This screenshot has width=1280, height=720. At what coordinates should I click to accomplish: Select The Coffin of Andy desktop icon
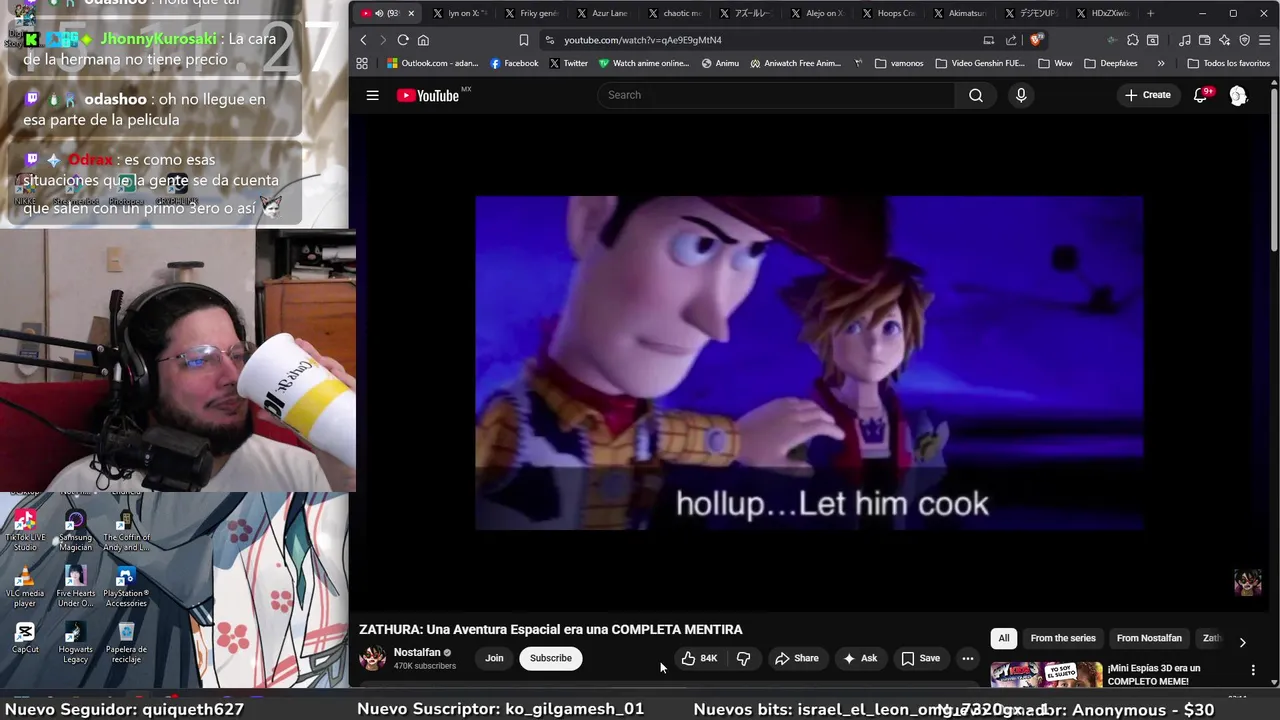click(126, 530)
